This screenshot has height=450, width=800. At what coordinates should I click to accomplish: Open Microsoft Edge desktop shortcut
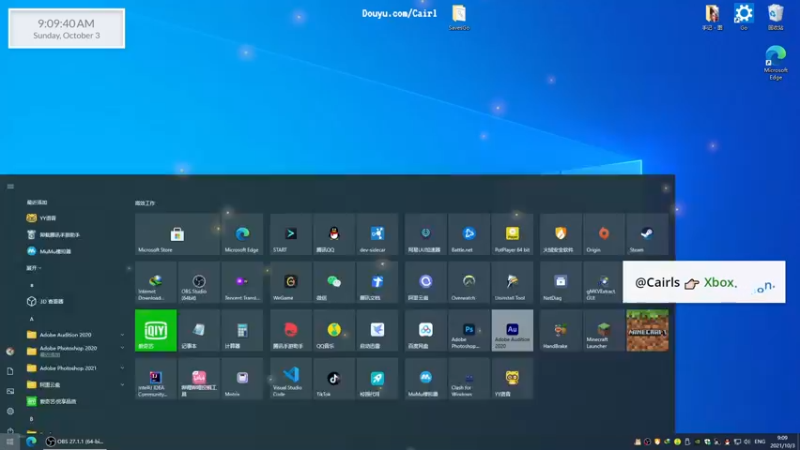(x=776, y=63)
